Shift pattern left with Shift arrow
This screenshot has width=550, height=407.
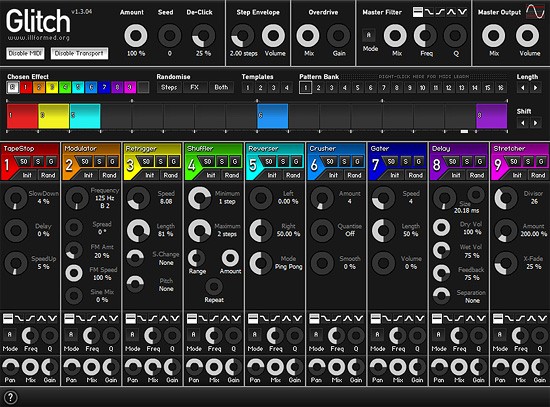523,123
